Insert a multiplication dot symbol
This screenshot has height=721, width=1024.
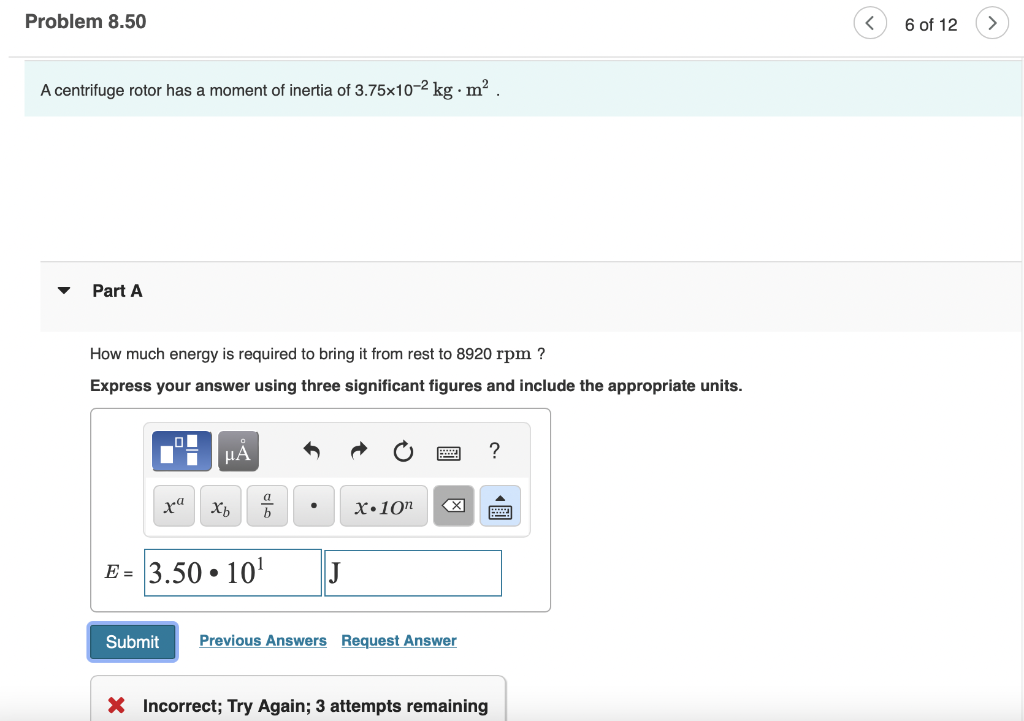[313, 506]
